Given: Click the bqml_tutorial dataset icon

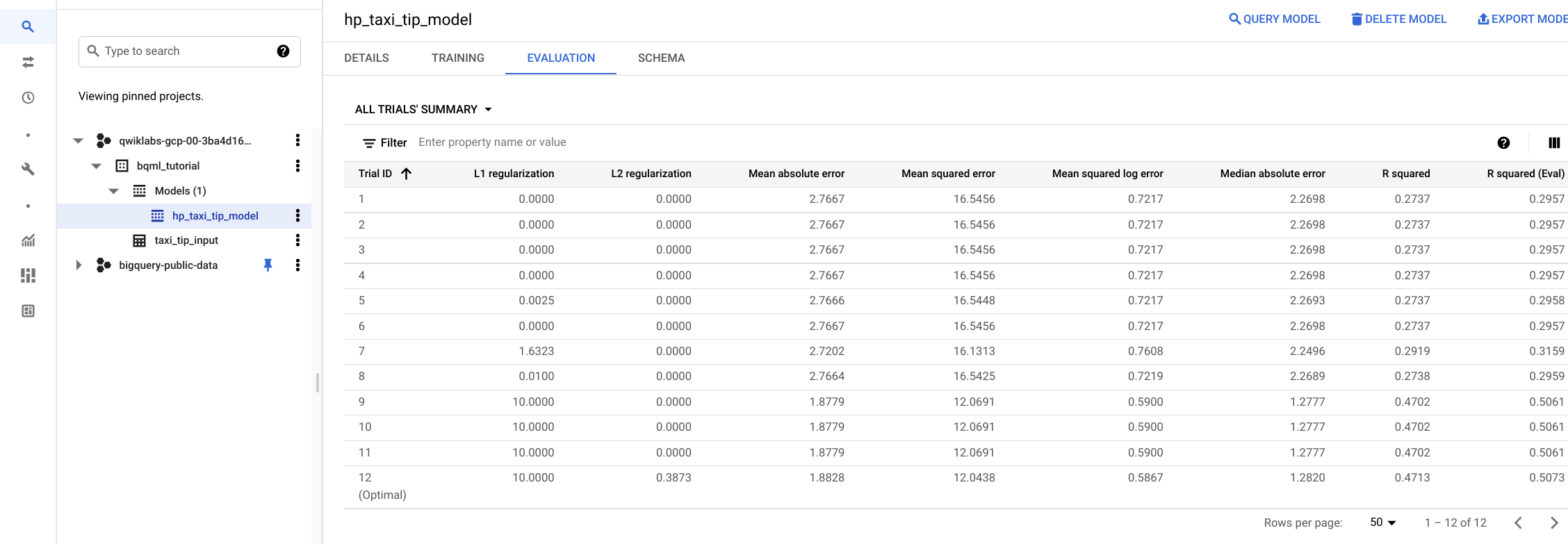Looking at the screenshot, I should coord(122,165).
